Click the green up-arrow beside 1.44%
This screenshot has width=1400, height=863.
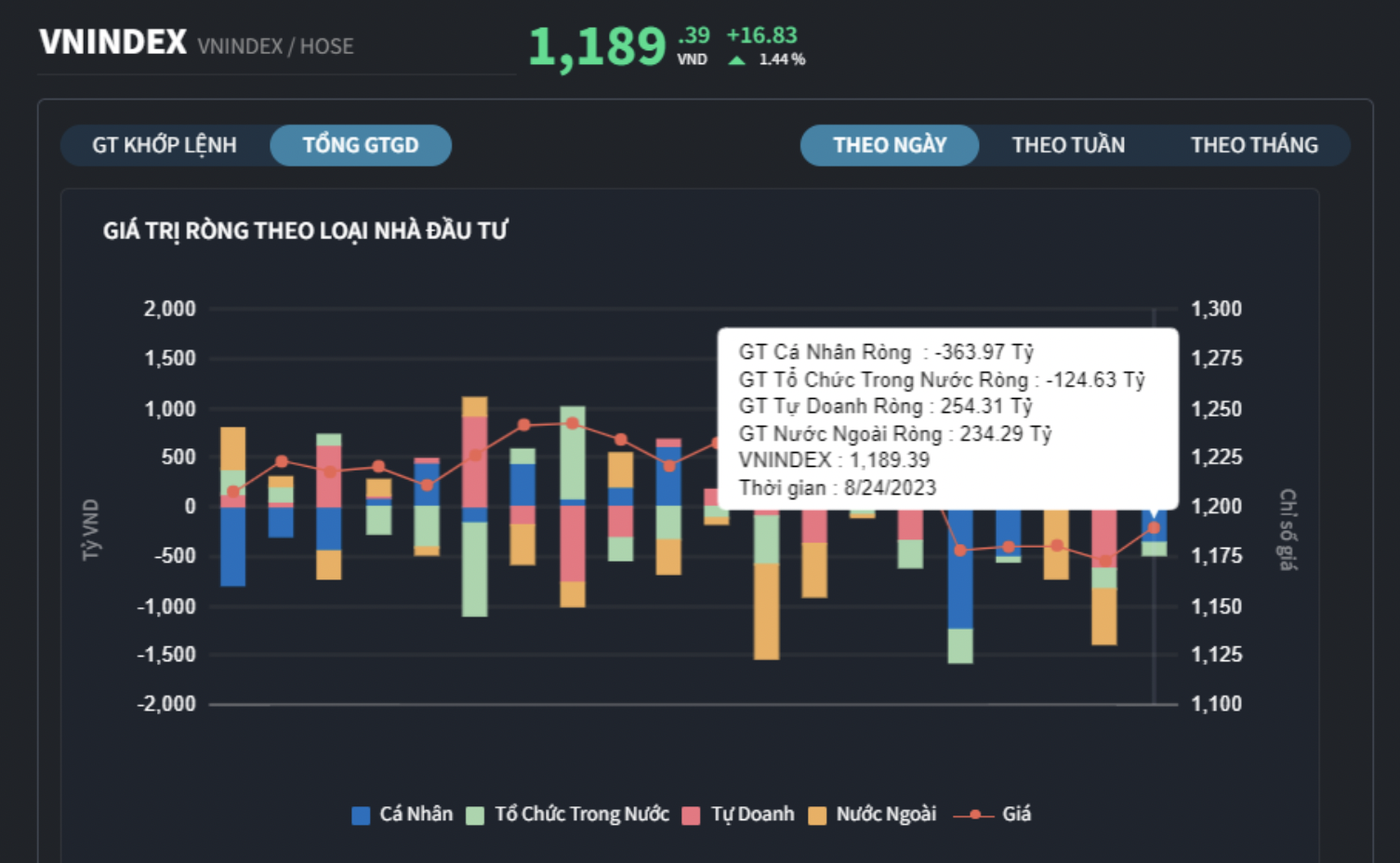click(x=737, y=60)
